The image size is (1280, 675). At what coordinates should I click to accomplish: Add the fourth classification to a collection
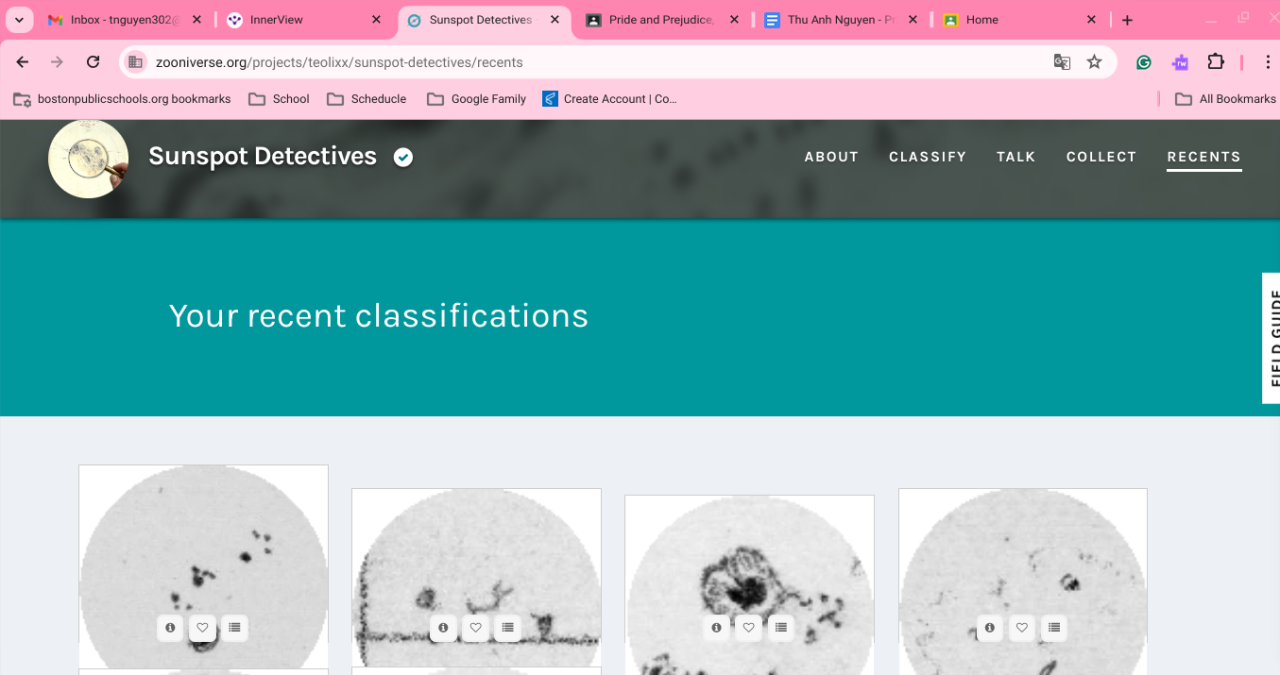(1054, 628)
